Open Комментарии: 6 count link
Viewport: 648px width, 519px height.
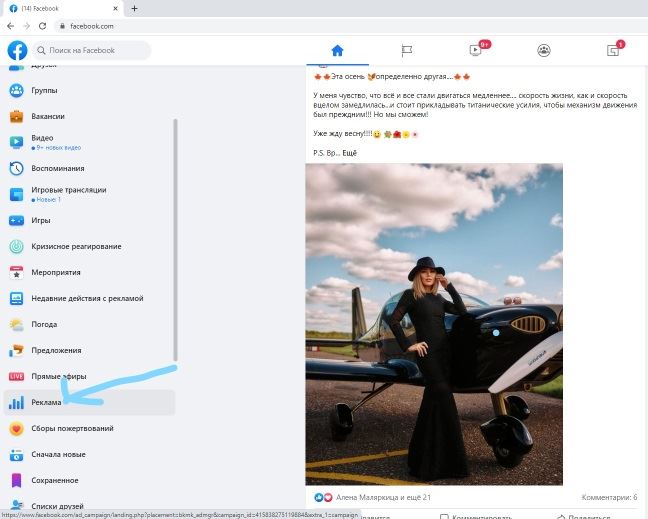click(x=609, y=498)
